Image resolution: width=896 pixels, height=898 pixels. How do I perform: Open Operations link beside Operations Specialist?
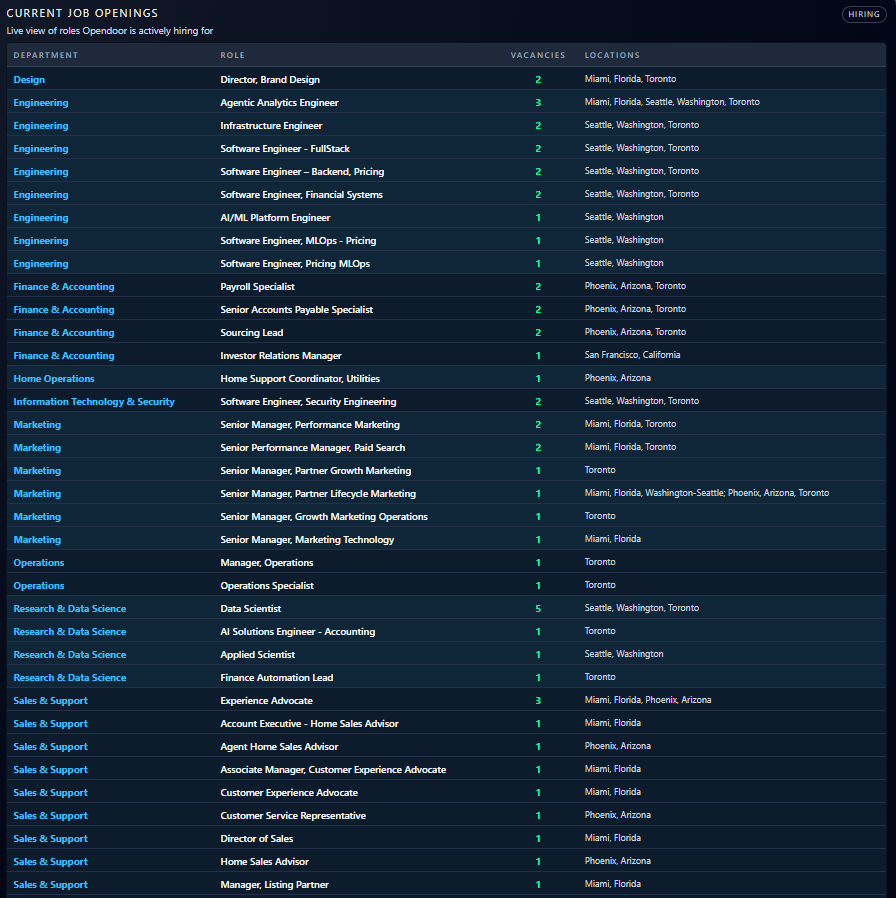pos(39,585)
